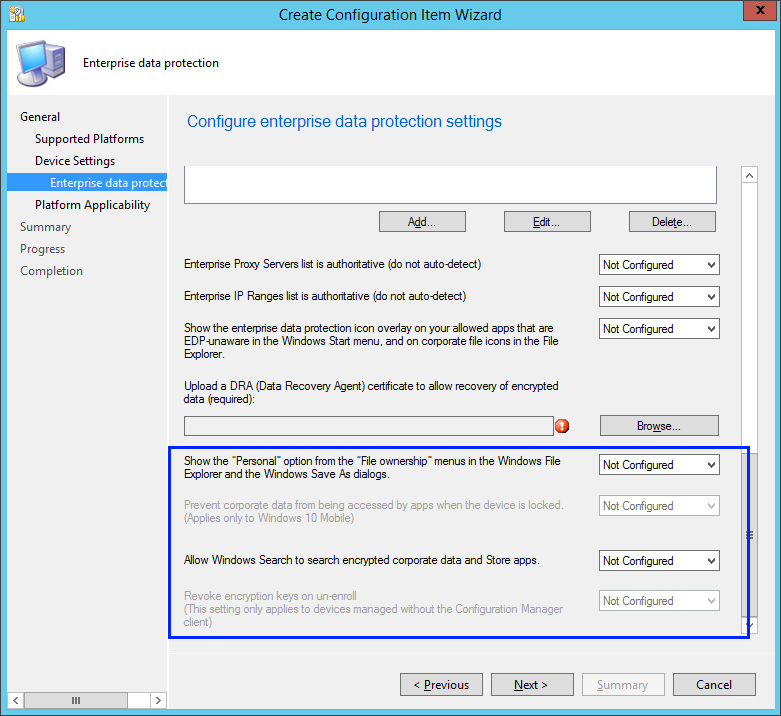Click the Summary button at the bottom
This screenshot has width=781, height=716.
(x=623, y=685)
